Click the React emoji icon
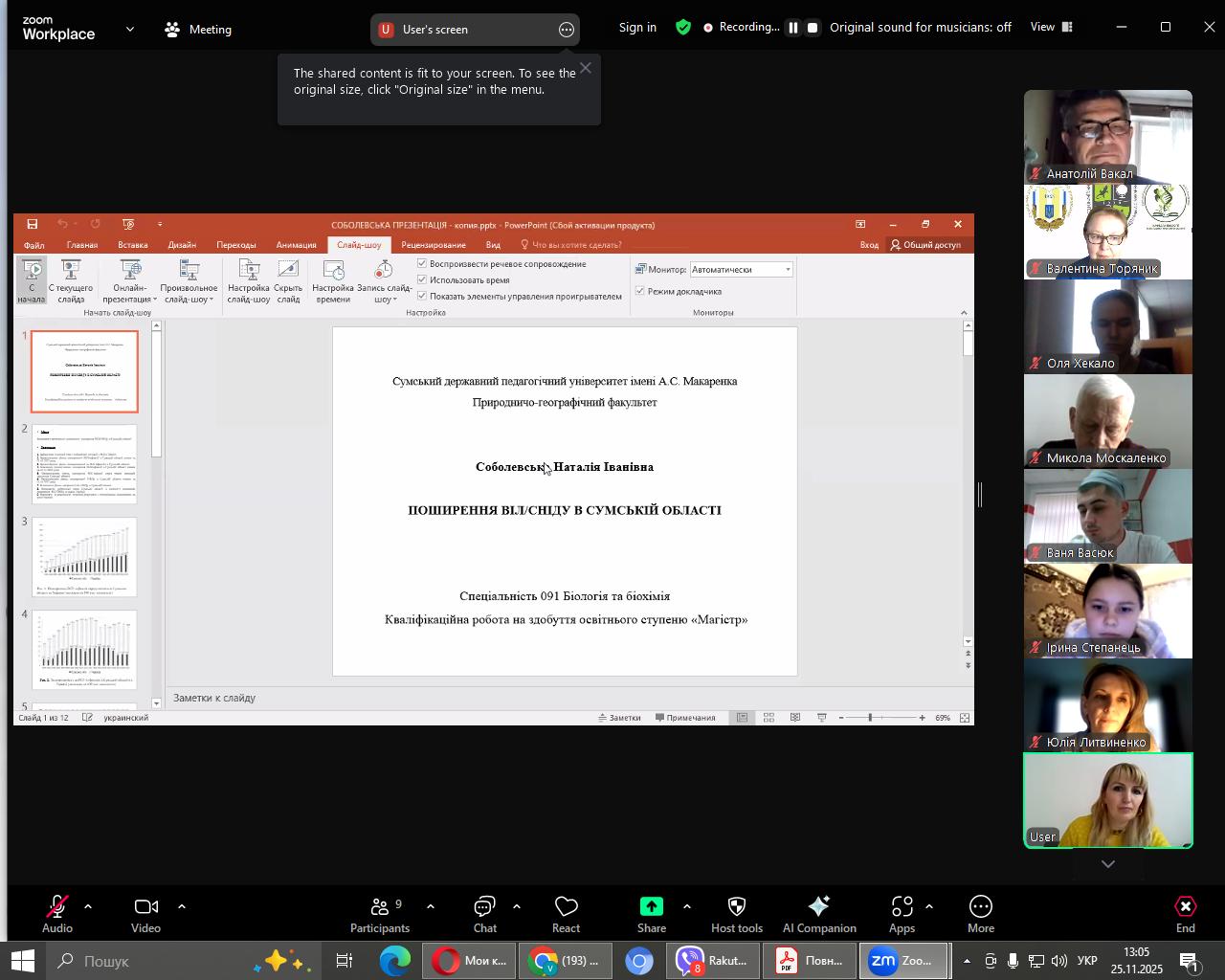Screen dimensions: 1225x980 566,913
